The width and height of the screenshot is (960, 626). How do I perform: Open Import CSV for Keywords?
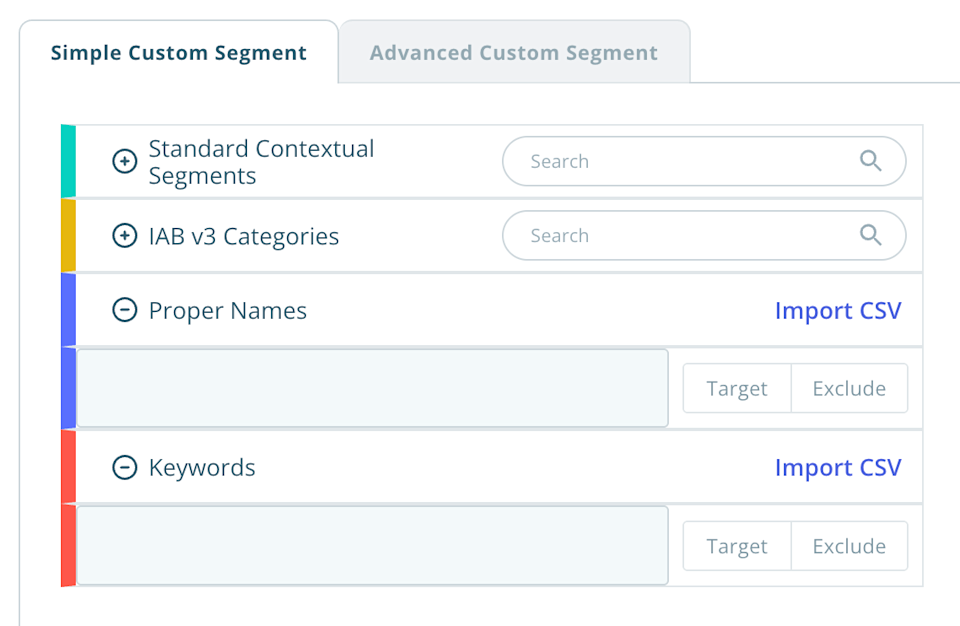coord(838,467)
